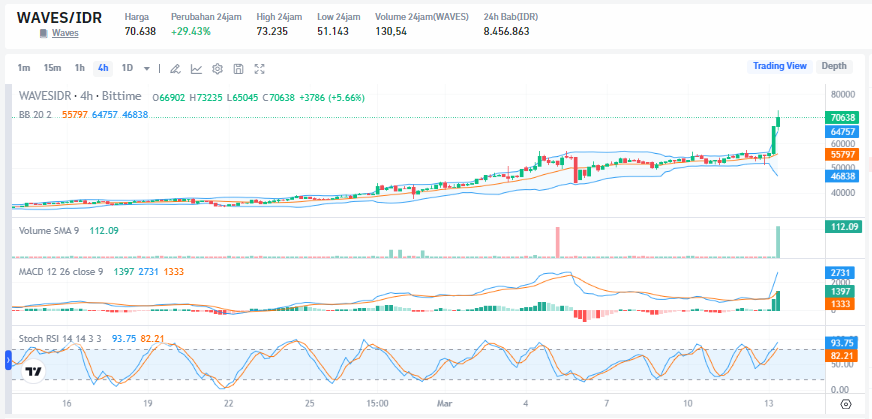
Task: Expand the timeframe dropdown arrow
Action: click(x=147, y=68)
